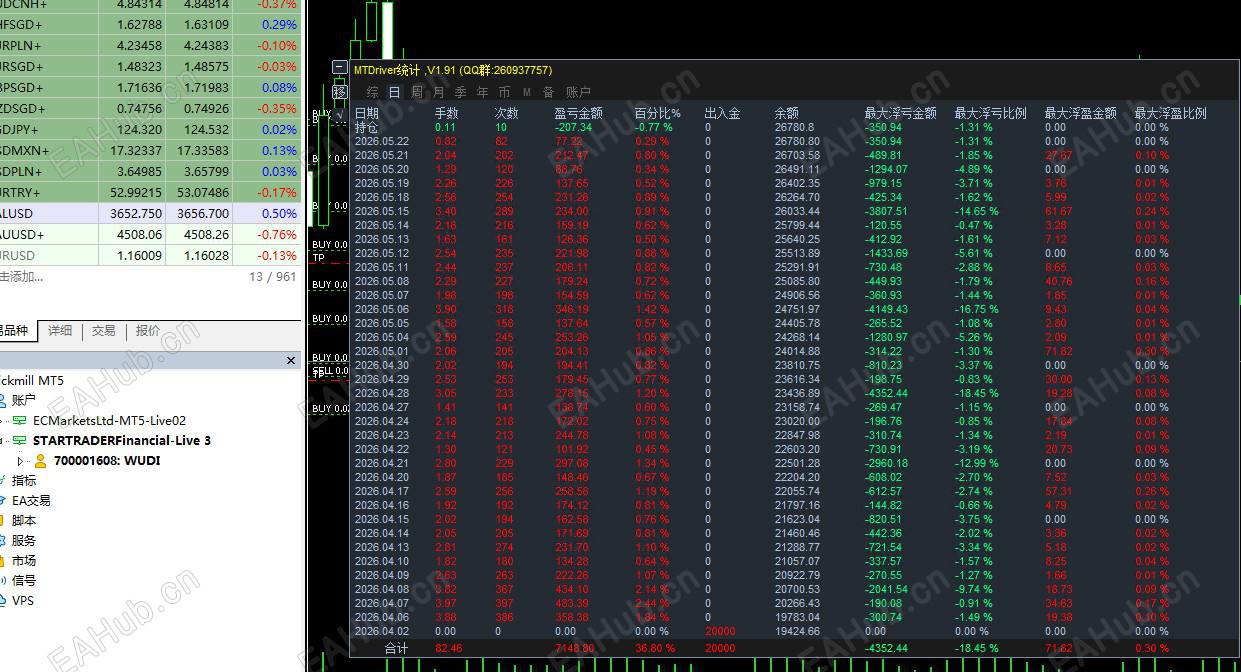Select the VPS node in Navigator
The width and height of the screenshot is (1241, 672).
[23, 601]
